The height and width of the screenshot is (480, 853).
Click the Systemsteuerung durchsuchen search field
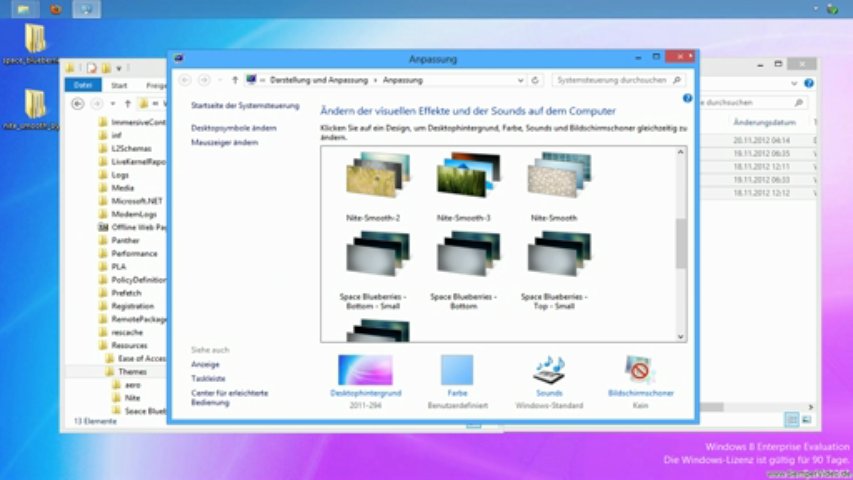point(618,80)
